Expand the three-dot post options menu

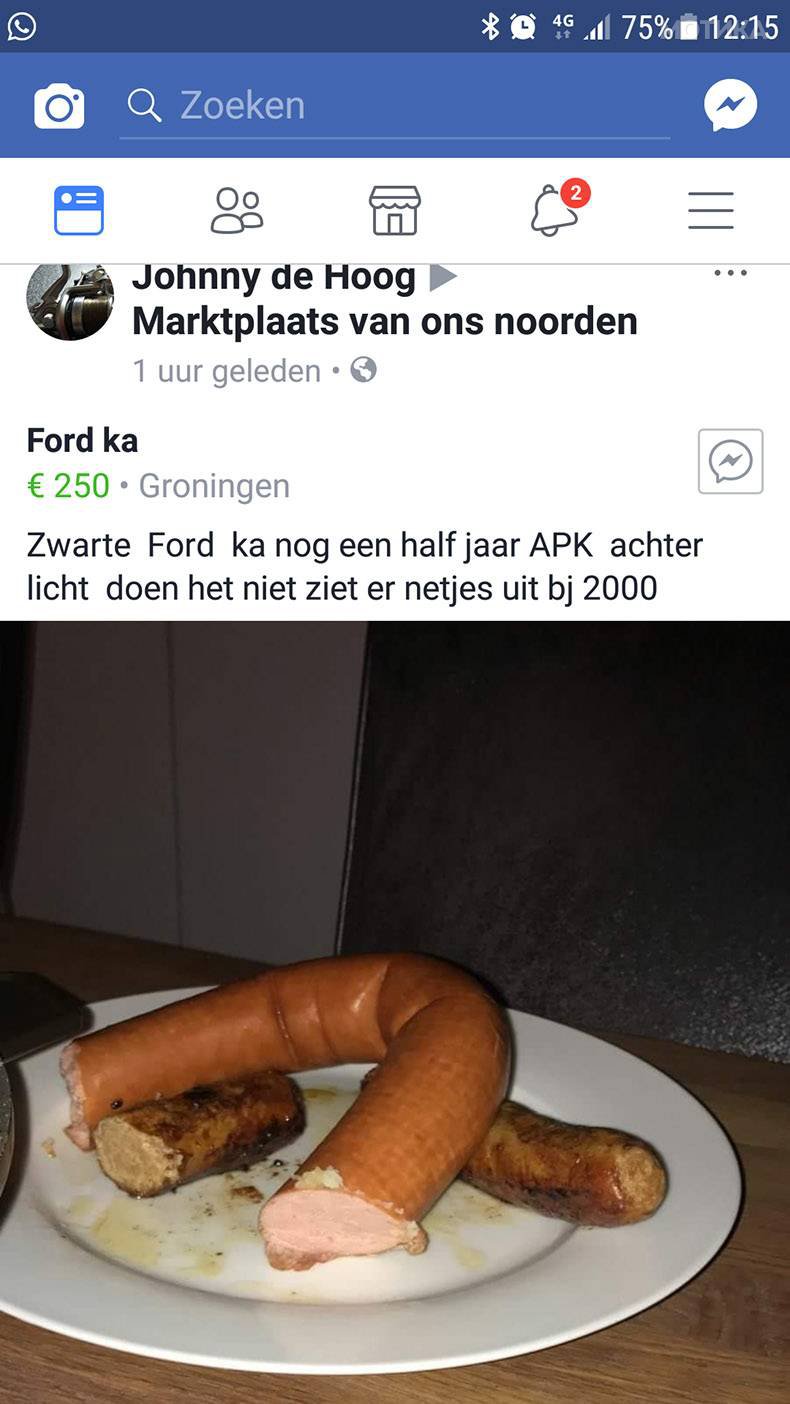coord(730,273)
